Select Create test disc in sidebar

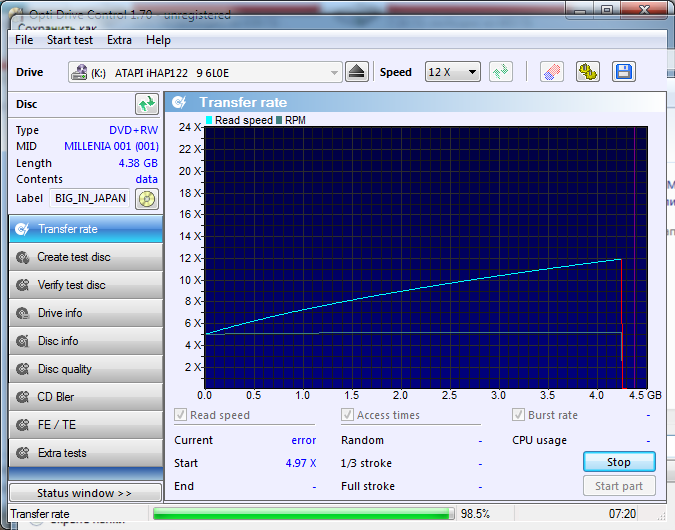click(x=85, y=257)
